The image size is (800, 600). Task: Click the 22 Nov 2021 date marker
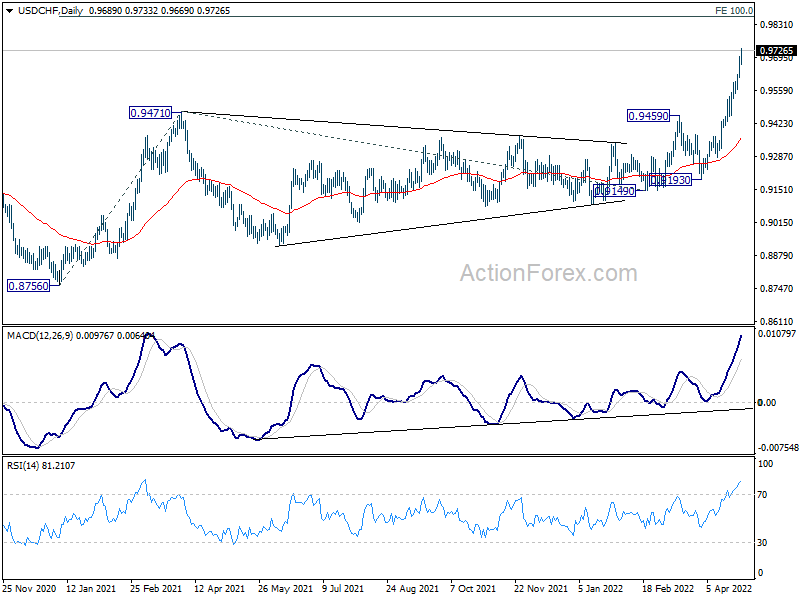pyautogui.click(x=541, y=588)
